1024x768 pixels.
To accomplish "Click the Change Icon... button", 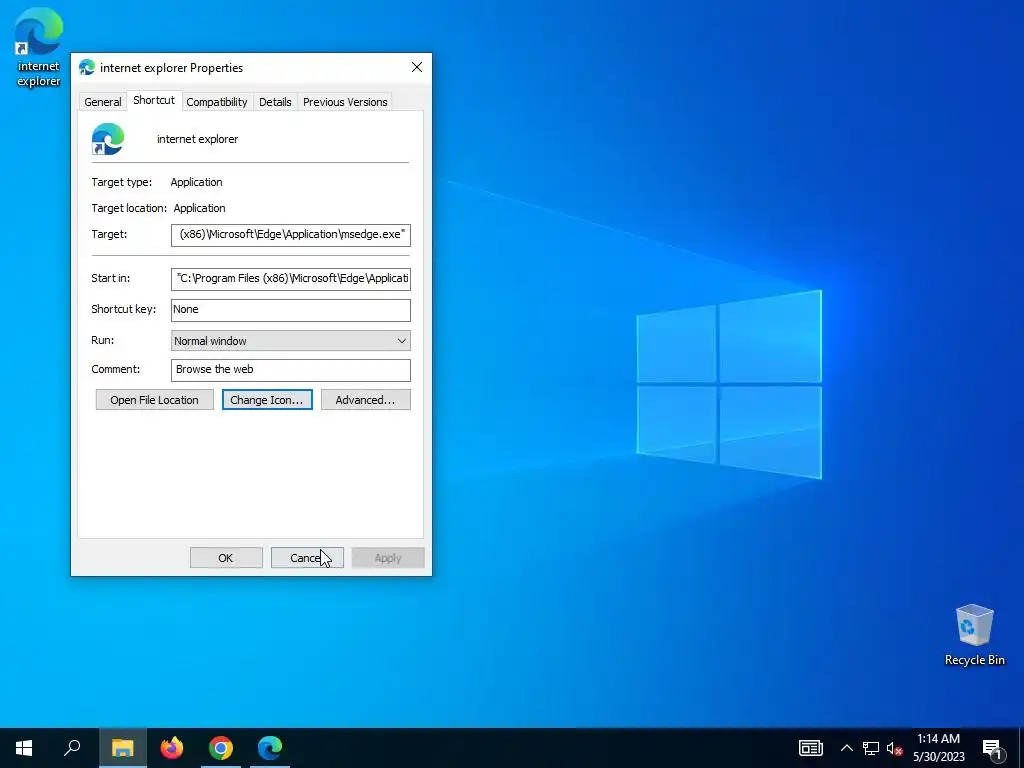I will [267, 400].
